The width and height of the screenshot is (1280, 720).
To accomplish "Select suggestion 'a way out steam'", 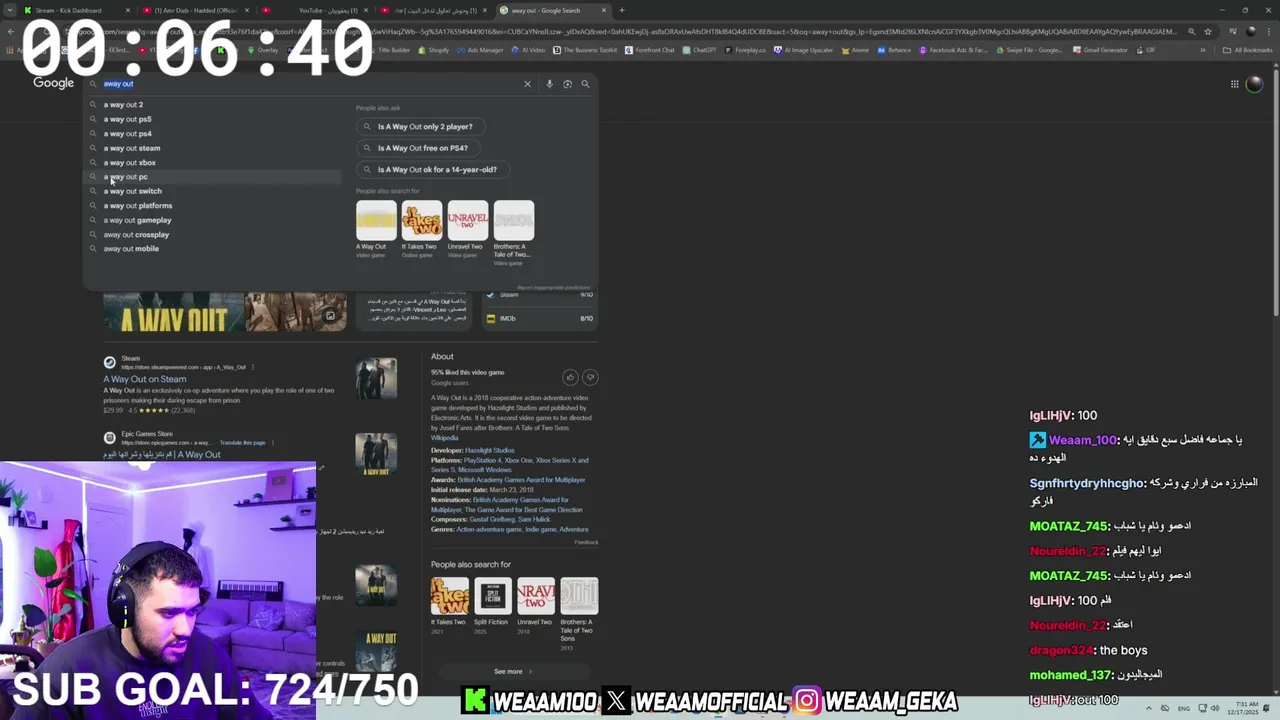I will point(212,148).
